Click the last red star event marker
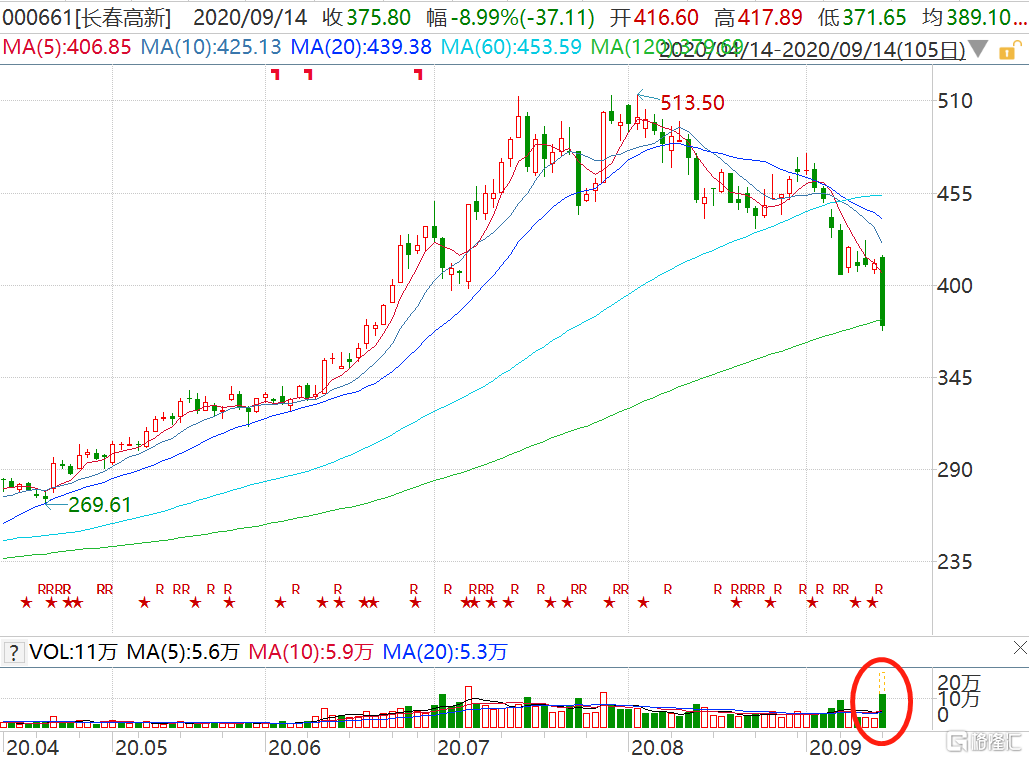 point(872,602)
